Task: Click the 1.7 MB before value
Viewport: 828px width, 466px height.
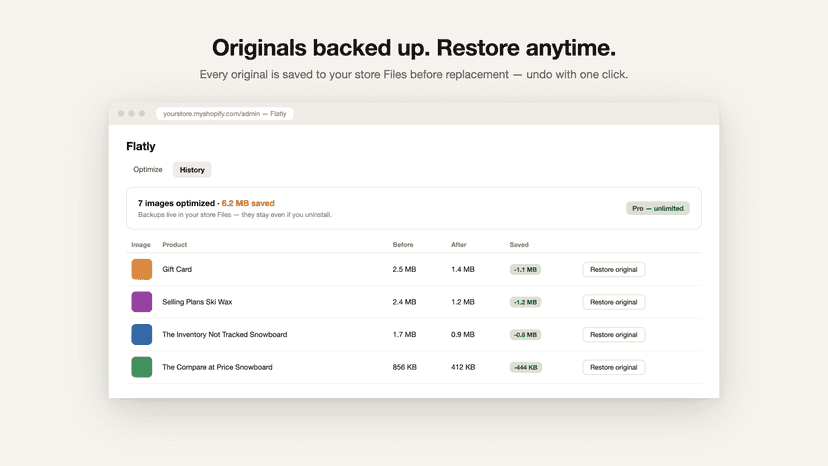Action: (x=404, y=334)
